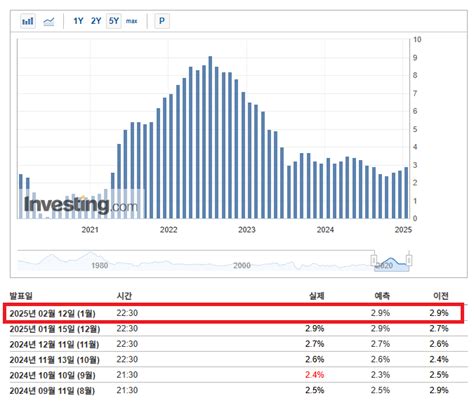Click the 예측 column header
Image resolution: width=474 pixels, height=403 pixels.
coord(382,296)
